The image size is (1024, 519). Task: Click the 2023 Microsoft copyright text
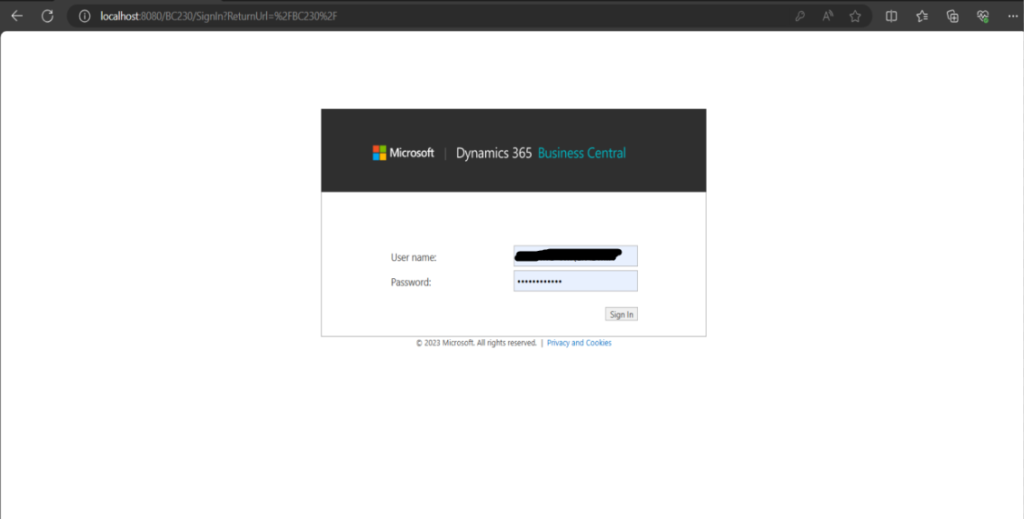click(x=476, y=343)
